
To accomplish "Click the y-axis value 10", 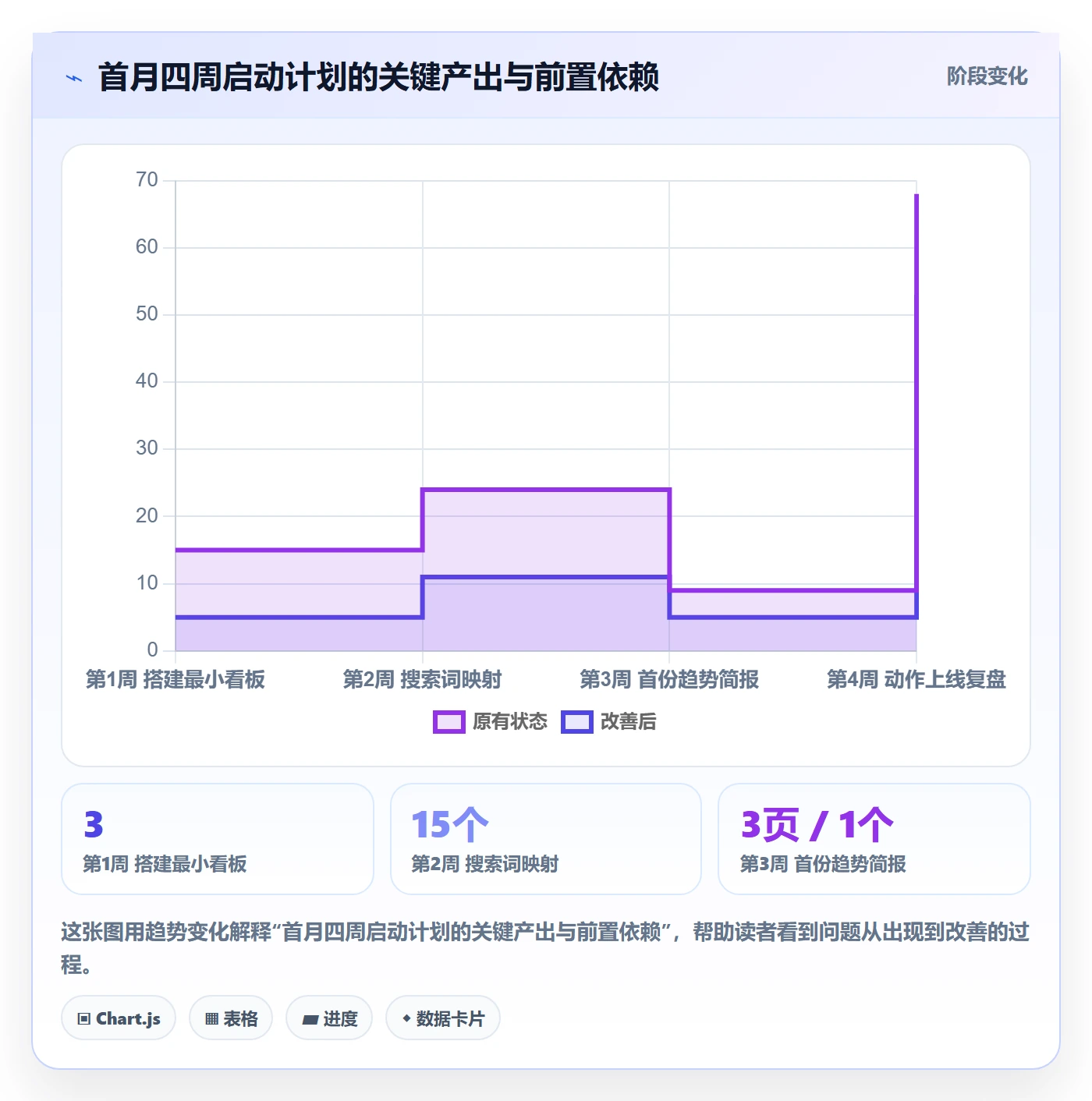I will 147,583.
